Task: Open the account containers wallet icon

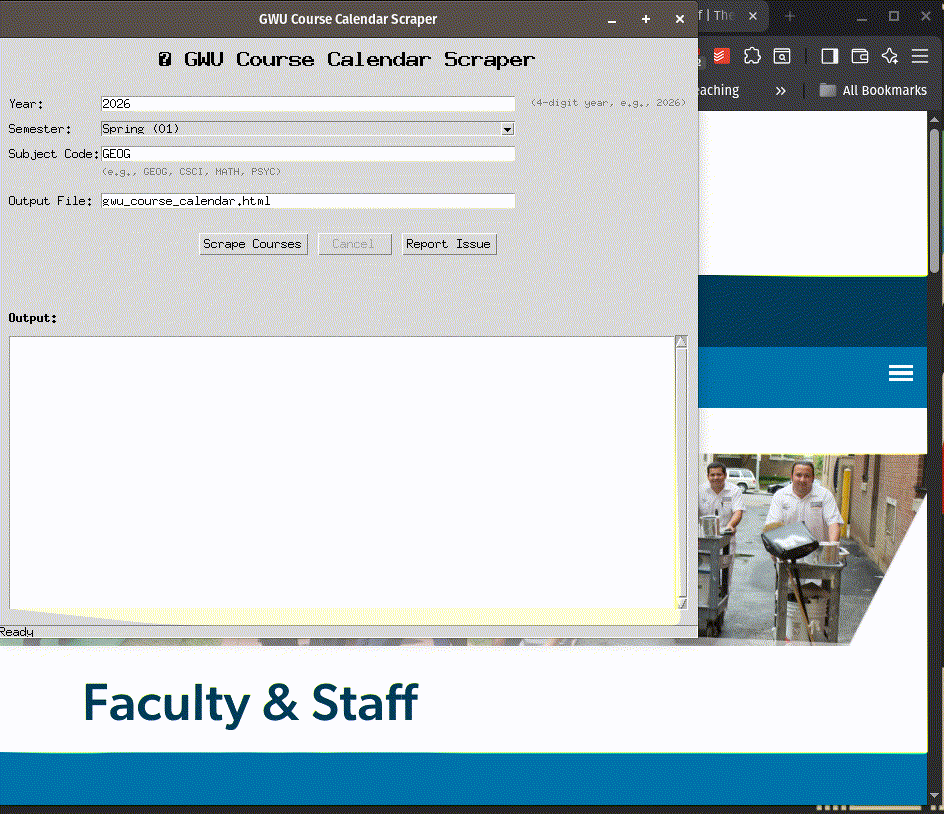Action: point(859,56)
